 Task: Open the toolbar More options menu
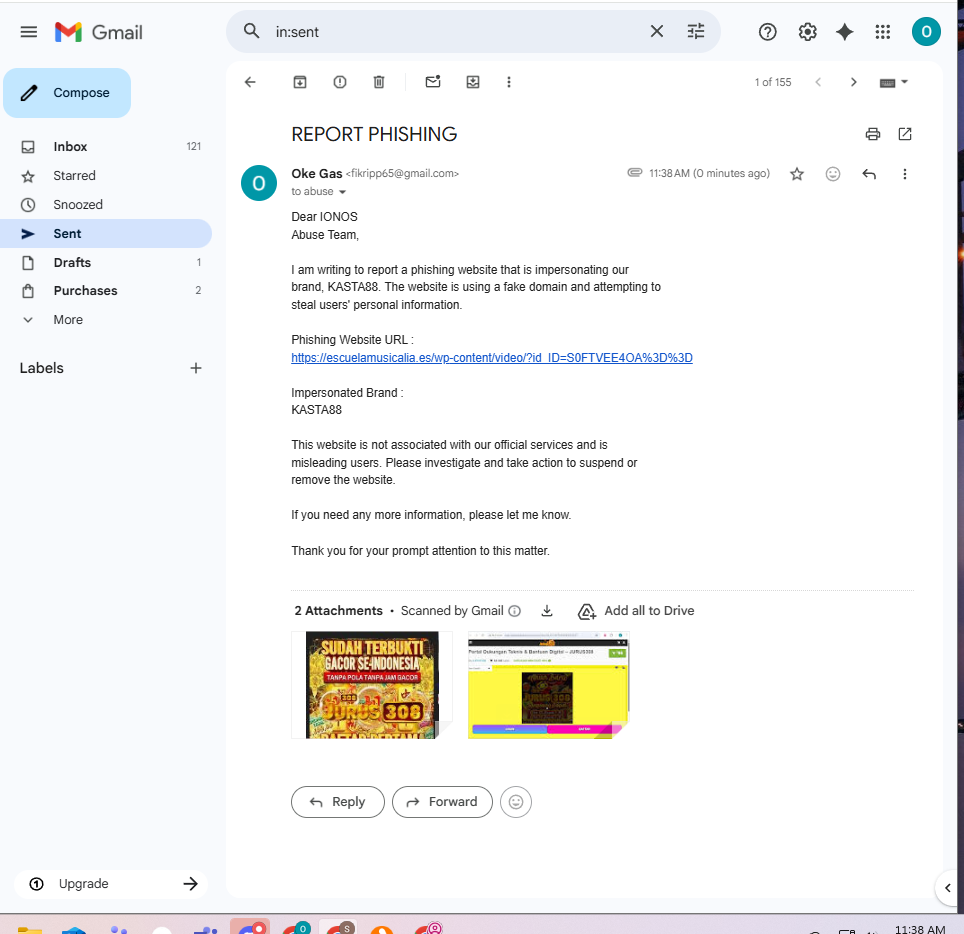[x=509, y=82]
